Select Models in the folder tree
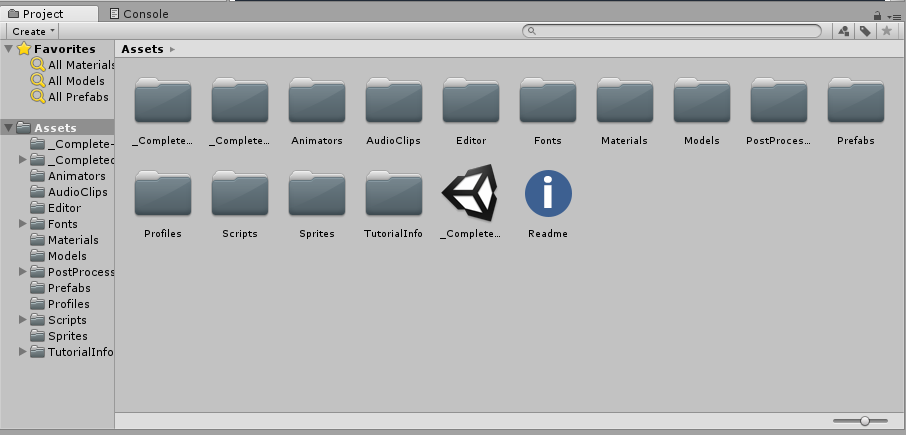Image resolution: width=906 pixels, height=435 pixels. [58, 256]
